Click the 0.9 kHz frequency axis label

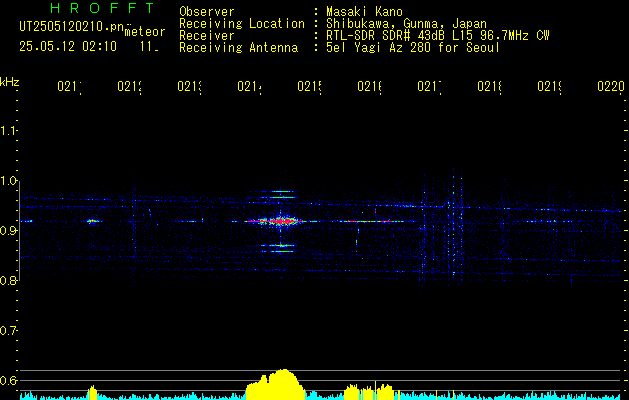point(8,231)
